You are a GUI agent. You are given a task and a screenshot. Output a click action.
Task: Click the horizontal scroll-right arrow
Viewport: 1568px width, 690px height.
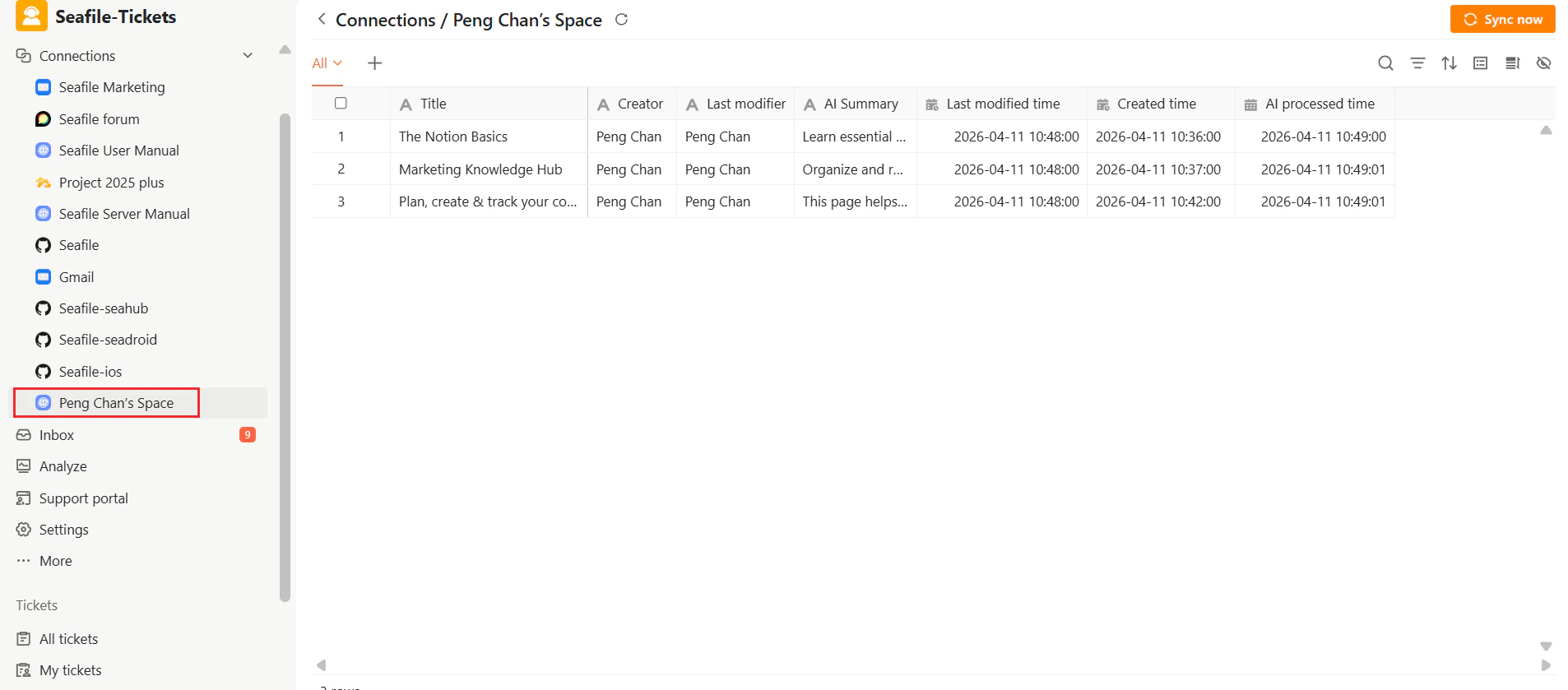[1546, 665]
